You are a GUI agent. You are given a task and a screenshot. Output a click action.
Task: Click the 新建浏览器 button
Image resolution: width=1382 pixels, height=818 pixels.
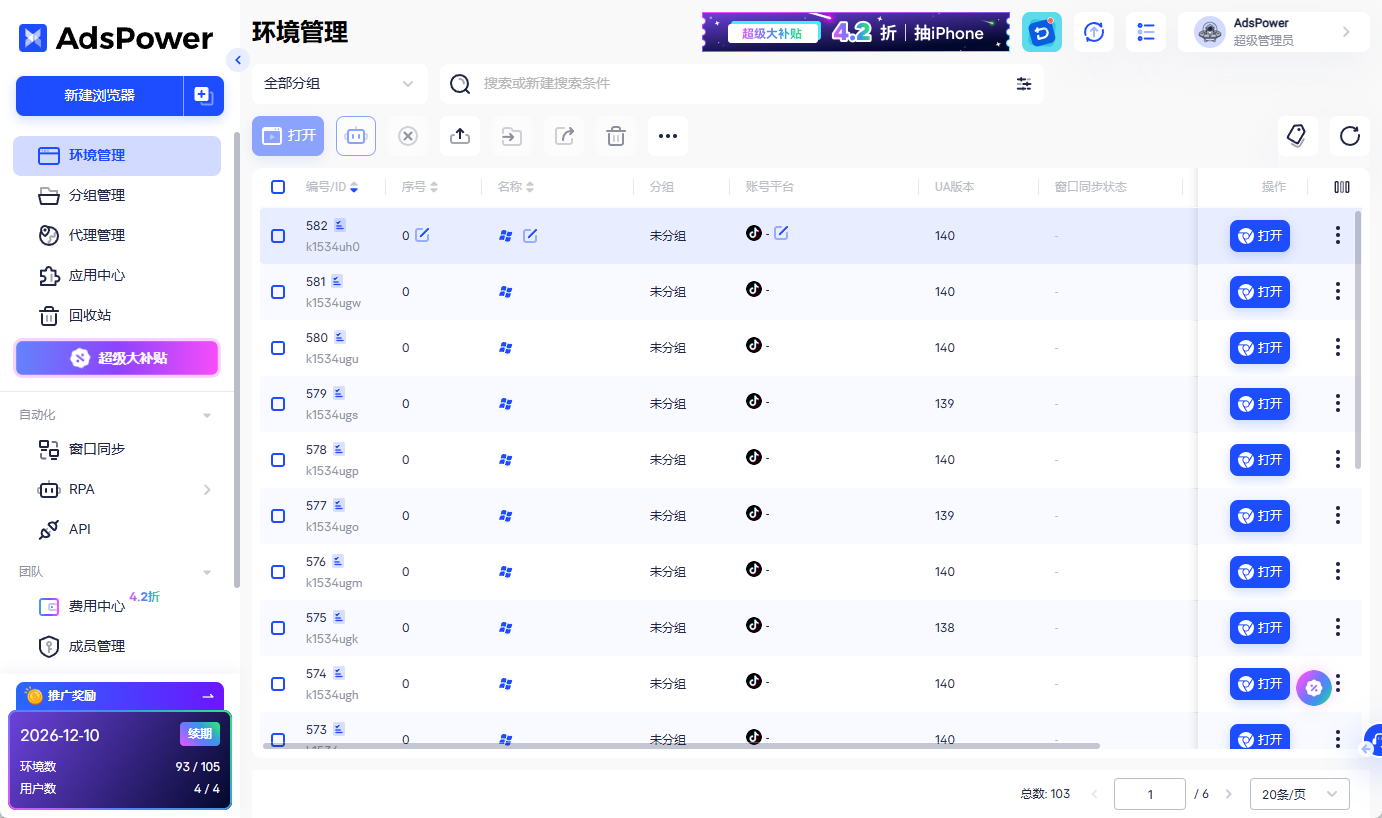click(99, 96)
